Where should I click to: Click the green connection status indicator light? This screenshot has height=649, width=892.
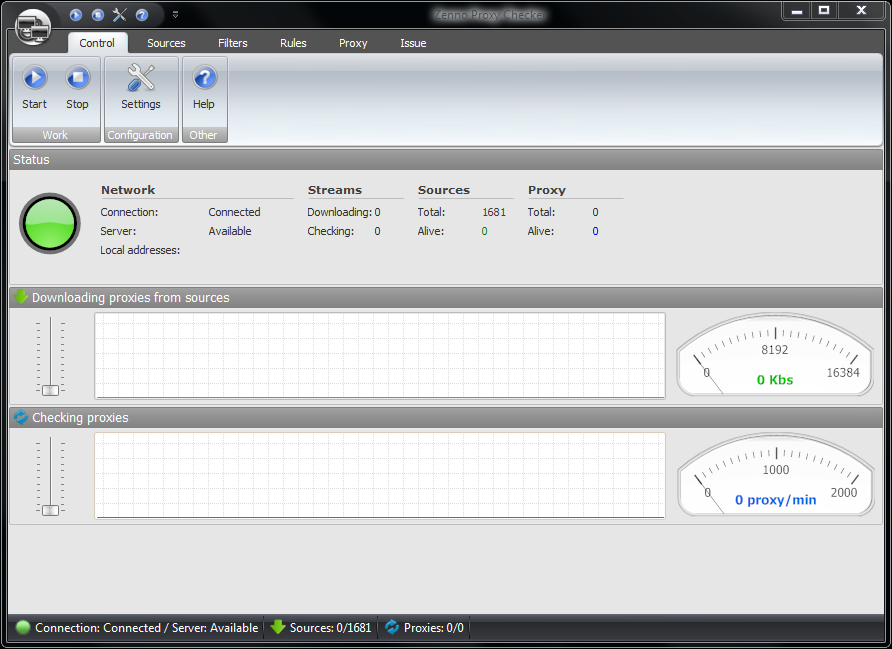pos(50,223)
